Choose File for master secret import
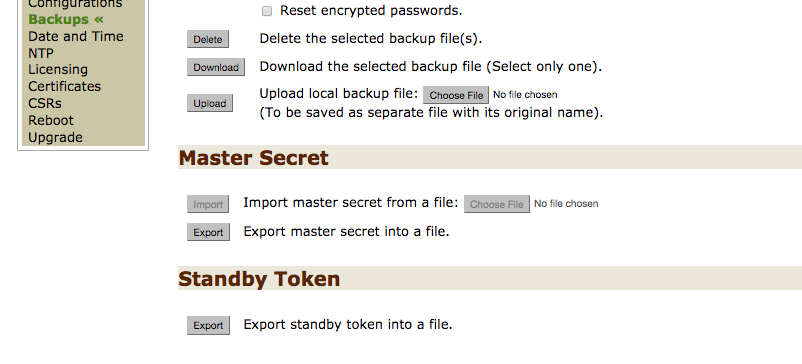Viewport: 802px width, 364px height. click(497, 204)
